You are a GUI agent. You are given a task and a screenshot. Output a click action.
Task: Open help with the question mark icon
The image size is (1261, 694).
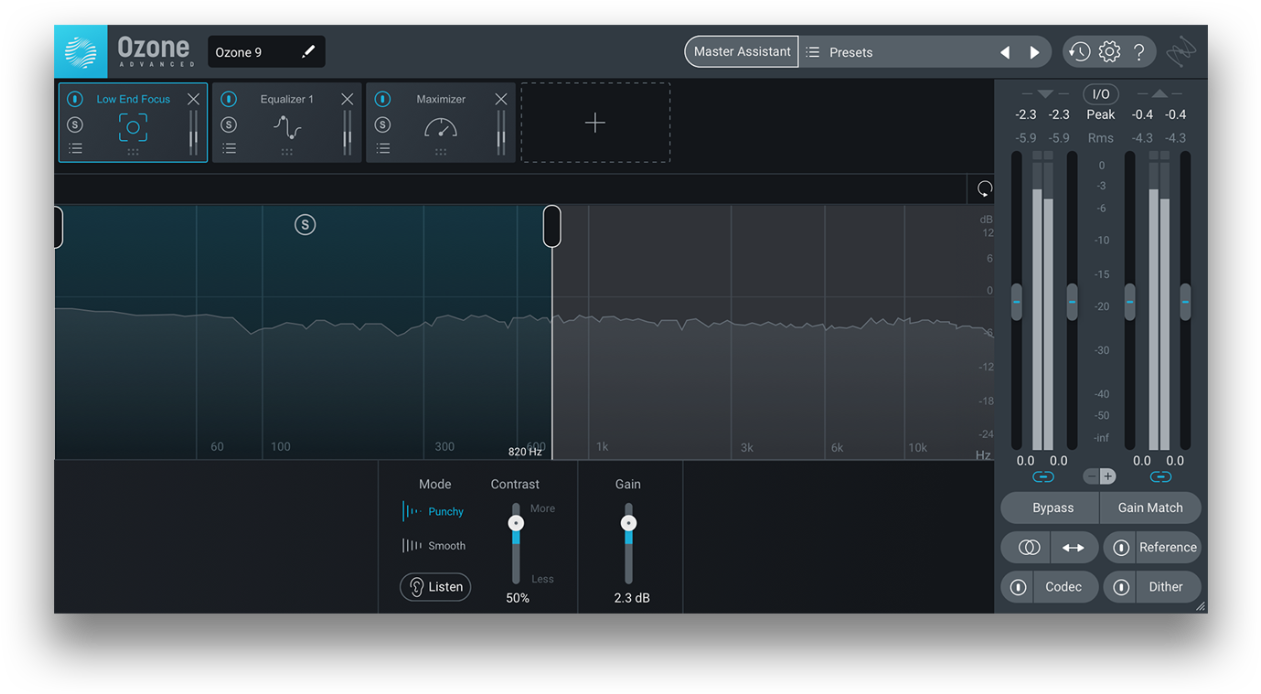coord(1139,52)
